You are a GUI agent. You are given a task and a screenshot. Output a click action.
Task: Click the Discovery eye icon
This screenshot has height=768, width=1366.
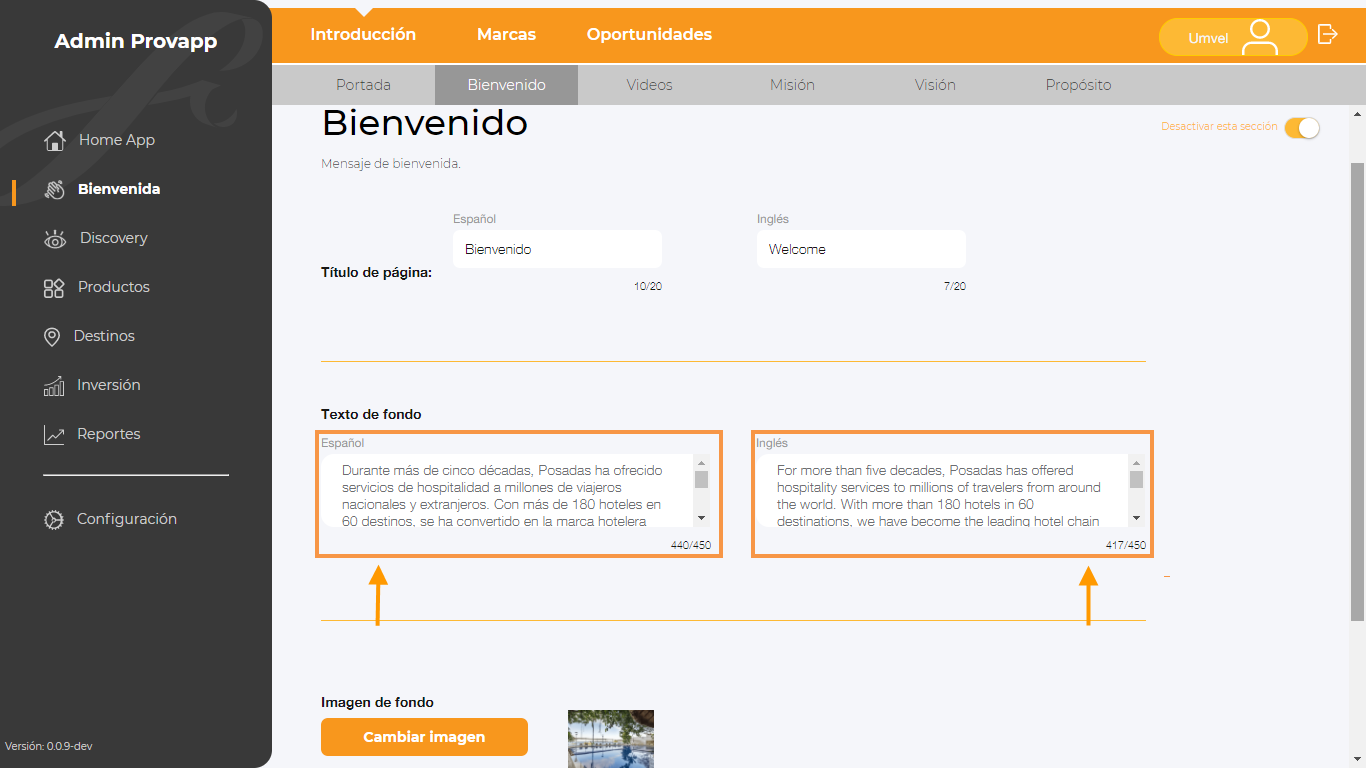(x=55, y=238)
